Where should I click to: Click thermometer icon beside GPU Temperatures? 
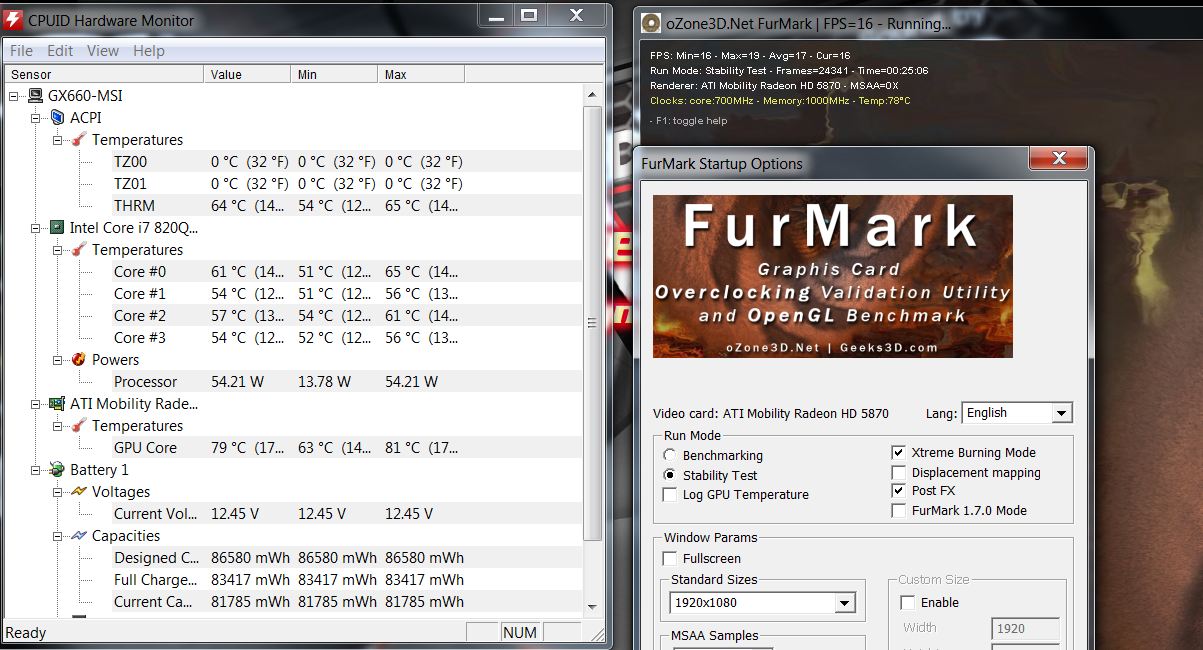(79, 426)
